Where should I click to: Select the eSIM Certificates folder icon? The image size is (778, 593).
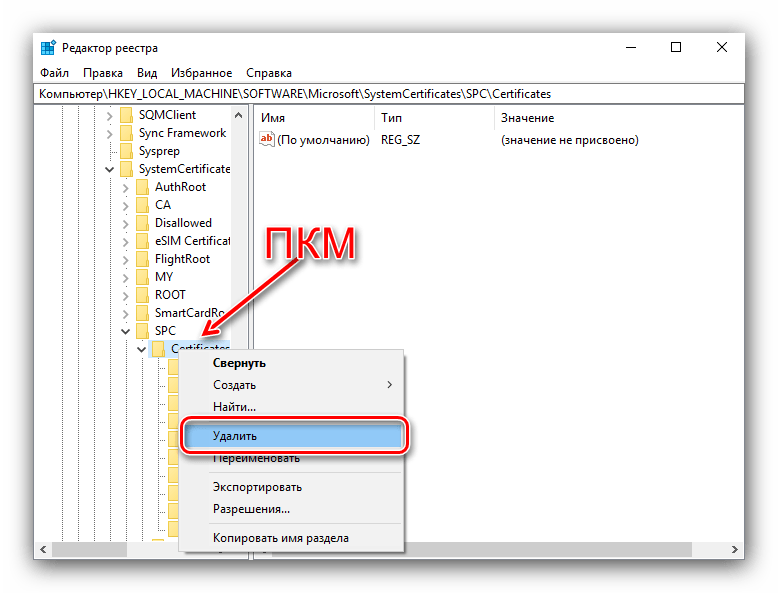coord(142,241)
